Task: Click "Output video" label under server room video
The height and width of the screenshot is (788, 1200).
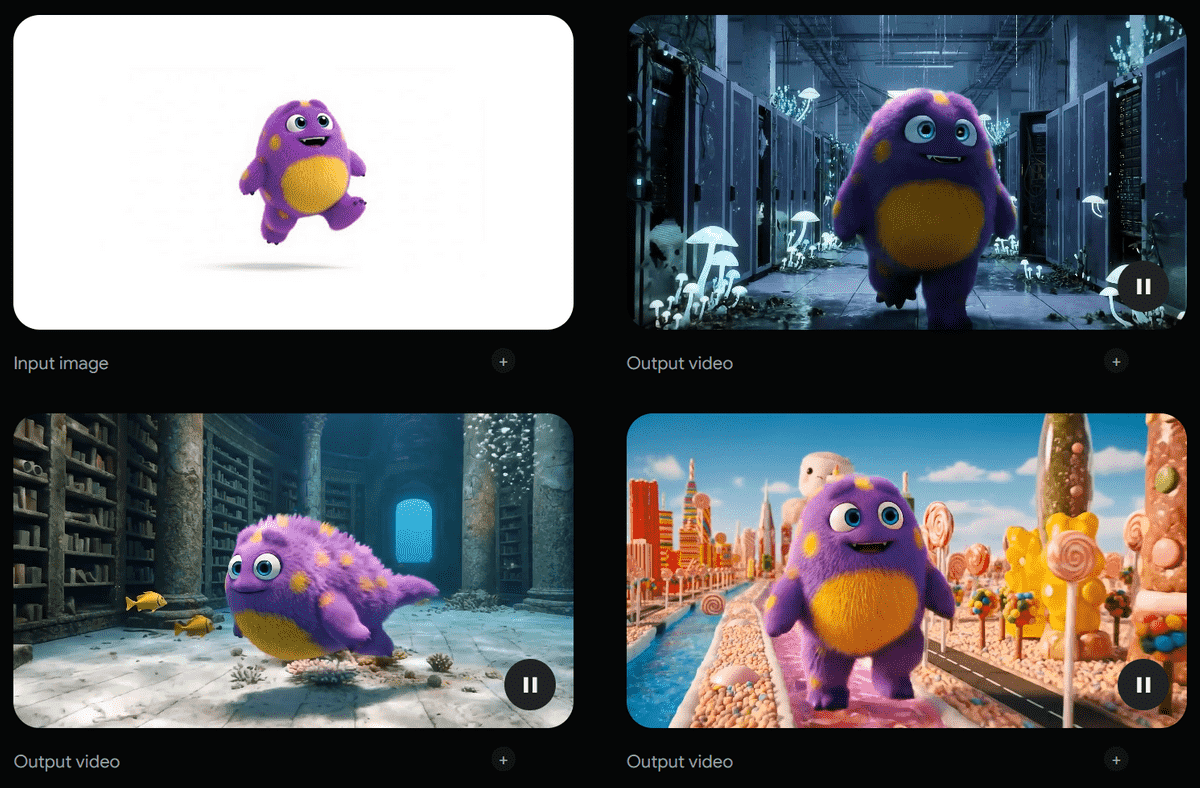Action: coord(680,363)
